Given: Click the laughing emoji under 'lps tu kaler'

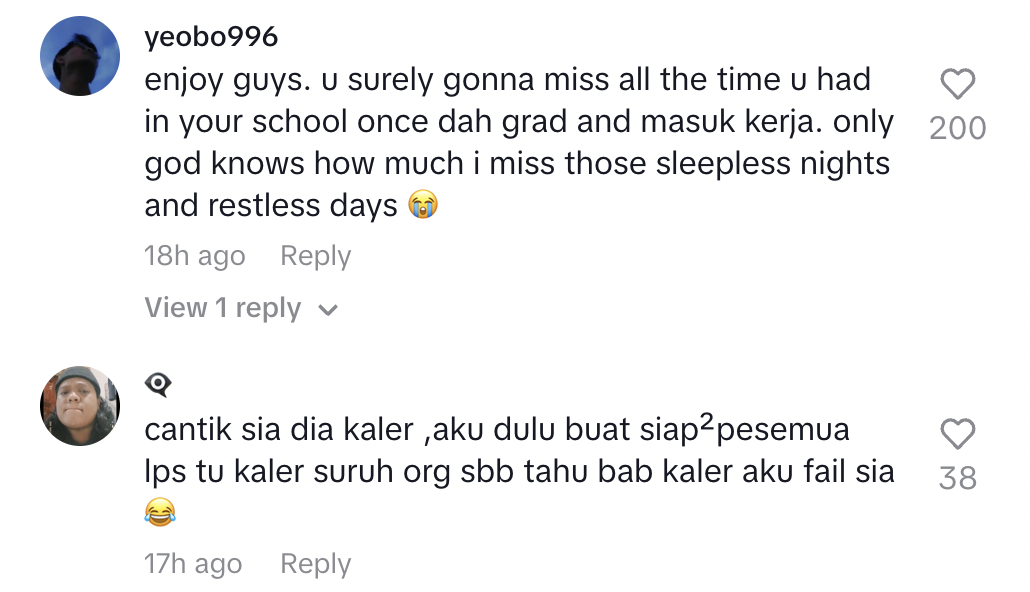Looking at the screenshot, I should (x=160, y=512).
